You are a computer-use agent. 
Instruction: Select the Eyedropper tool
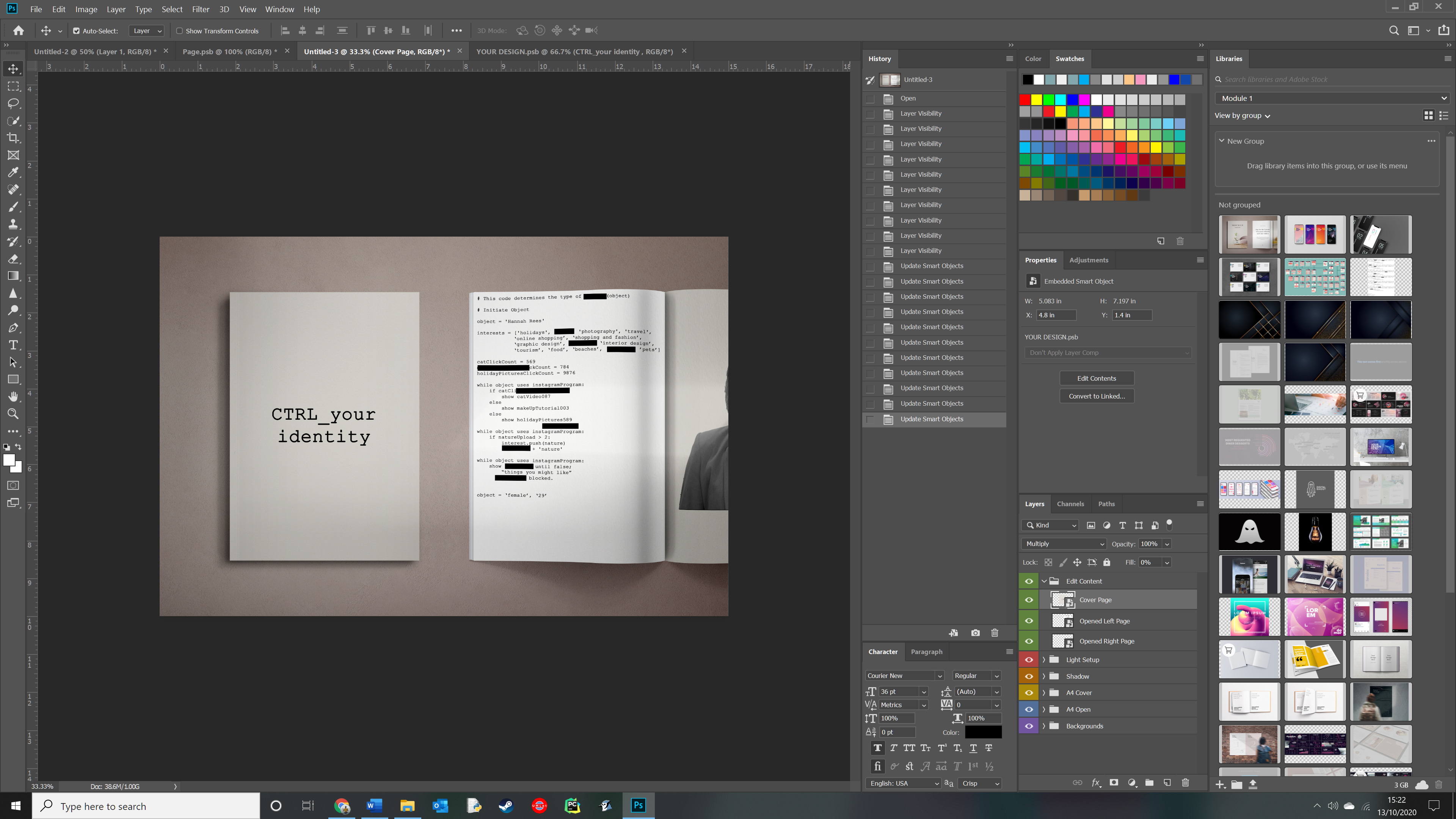coord(13,173)
